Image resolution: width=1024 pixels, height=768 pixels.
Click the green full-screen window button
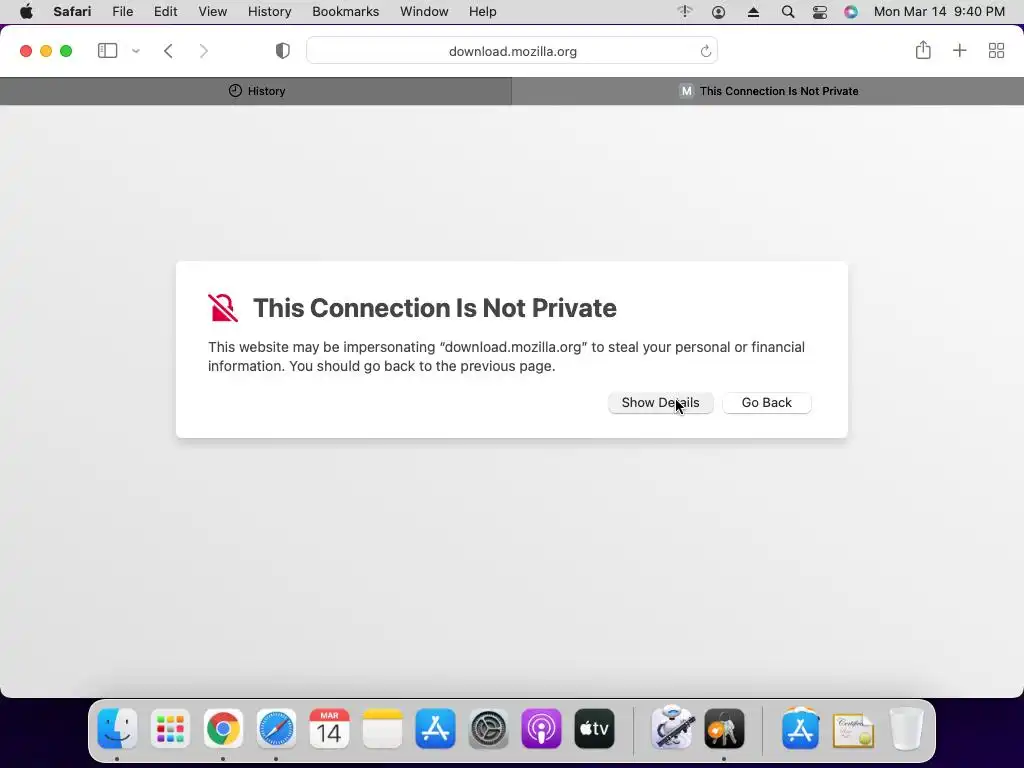(66, 51)
